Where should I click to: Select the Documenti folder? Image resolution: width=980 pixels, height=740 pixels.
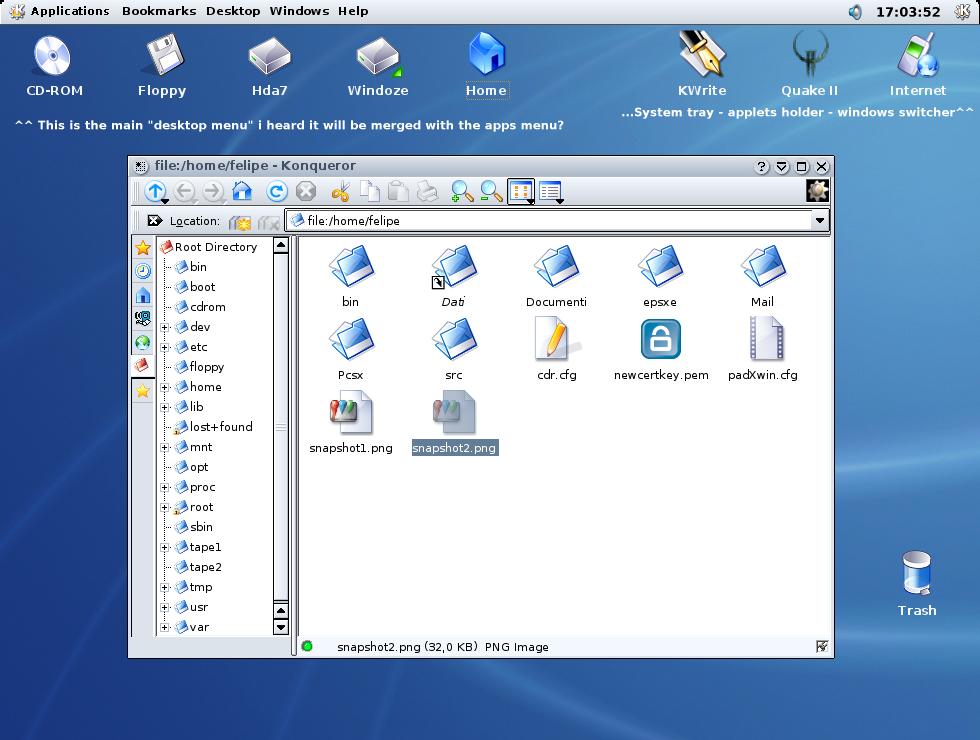click(556, 276)
